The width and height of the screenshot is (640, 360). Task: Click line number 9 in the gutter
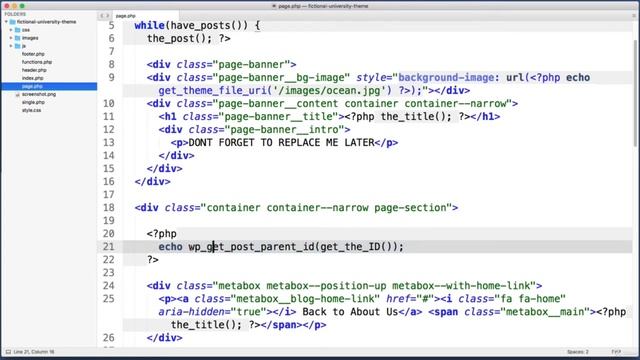[x=111, y=78]
